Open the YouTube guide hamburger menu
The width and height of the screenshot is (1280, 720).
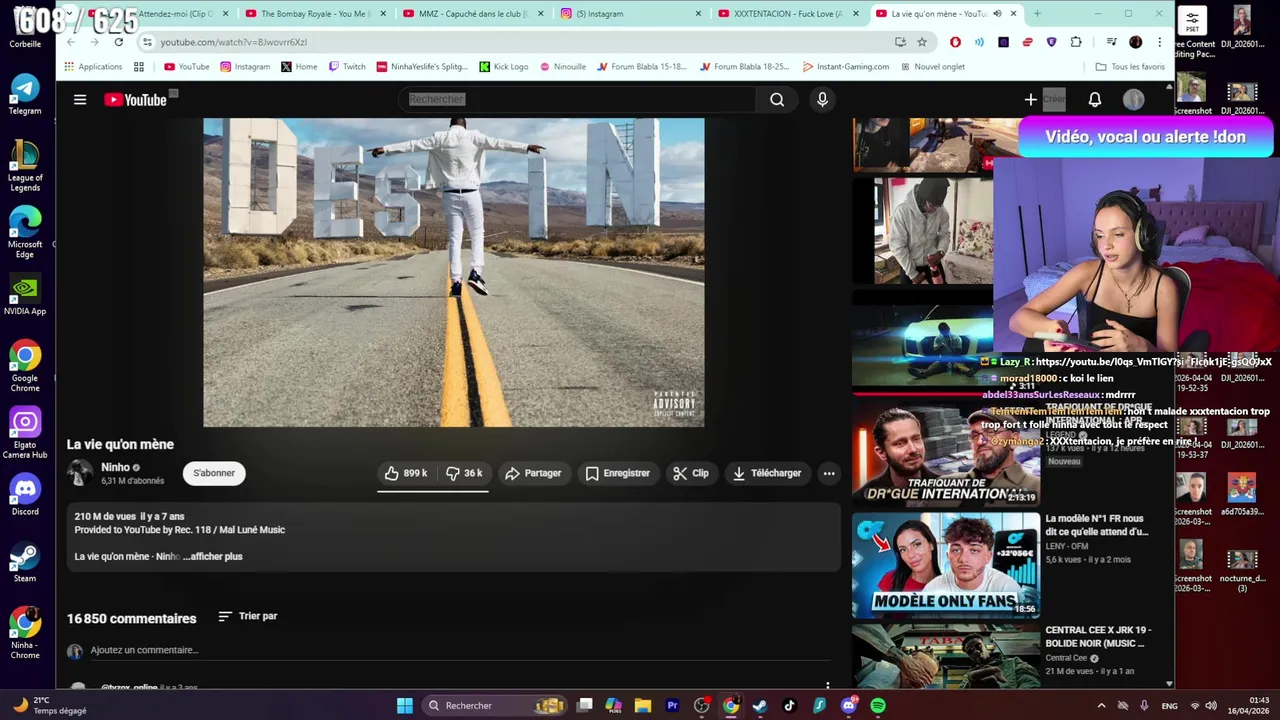click(80, 99)
